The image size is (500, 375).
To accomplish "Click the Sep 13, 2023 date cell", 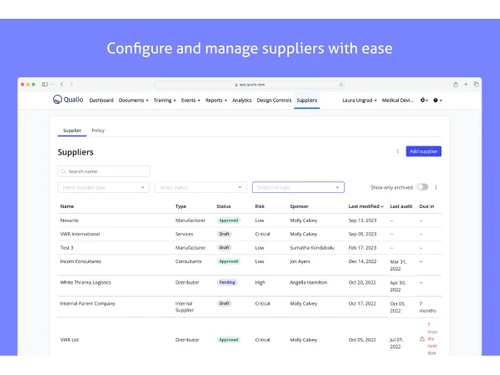I will 362,220.
